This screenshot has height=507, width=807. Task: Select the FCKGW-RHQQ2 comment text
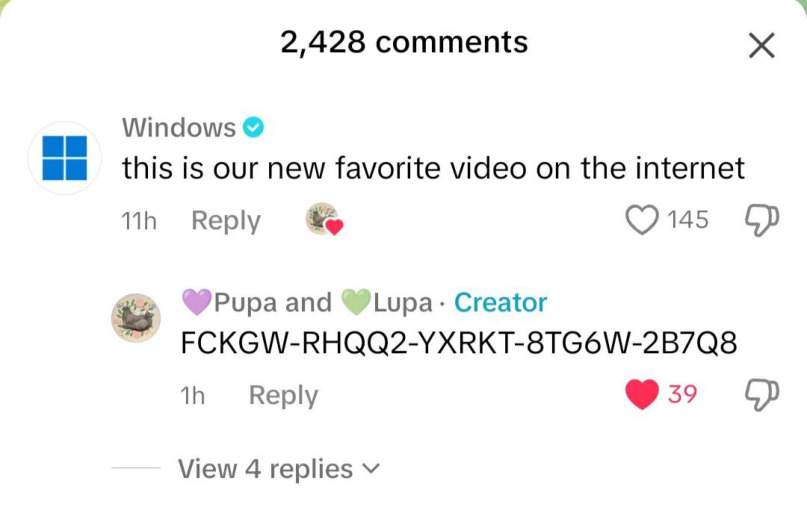point(459,343)
